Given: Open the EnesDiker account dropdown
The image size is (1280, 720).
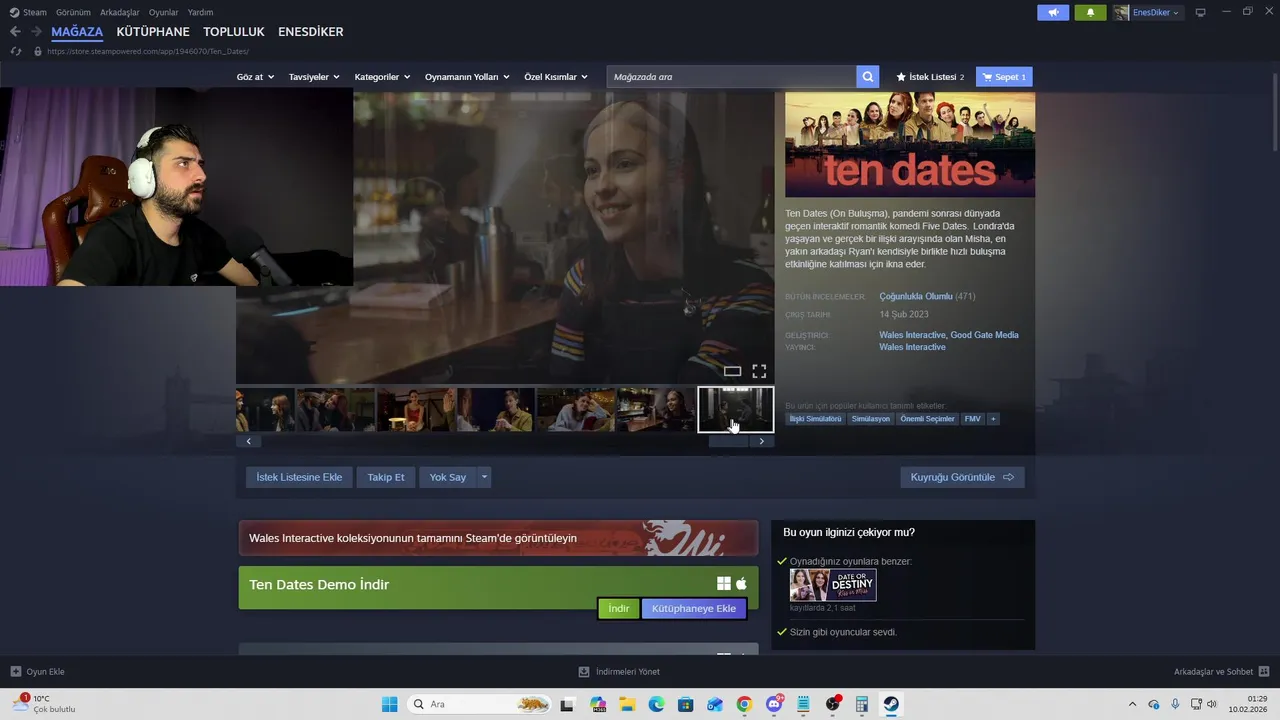Looking at the screenshot, I should click(1148, 12).
